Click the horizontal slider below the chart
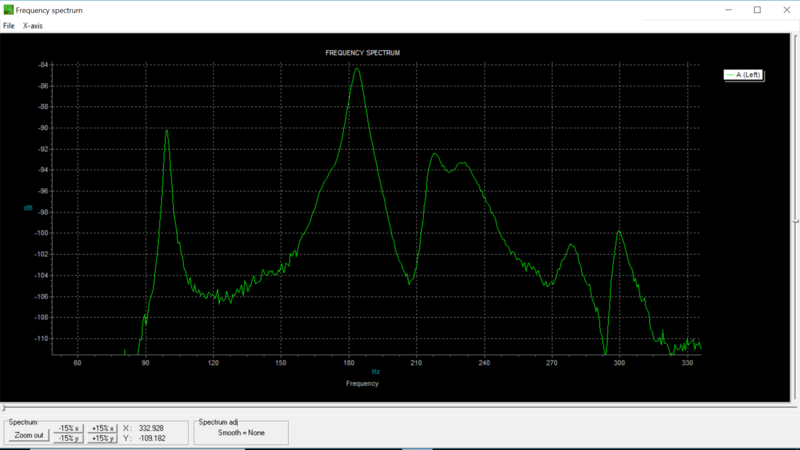The width and height of the screenshot is (800, 450). tap(398, 408)
